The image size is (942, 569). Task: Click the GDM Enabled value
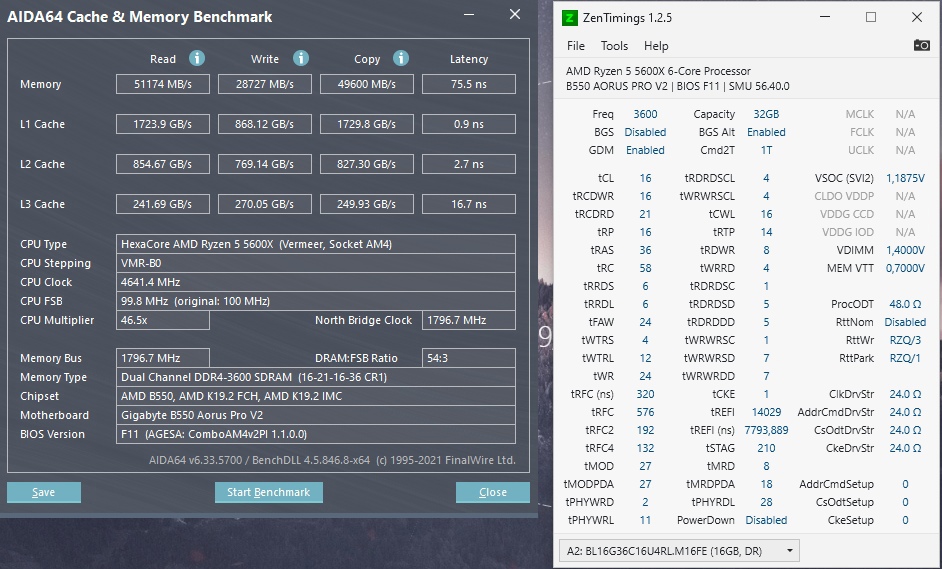[645, 150]
